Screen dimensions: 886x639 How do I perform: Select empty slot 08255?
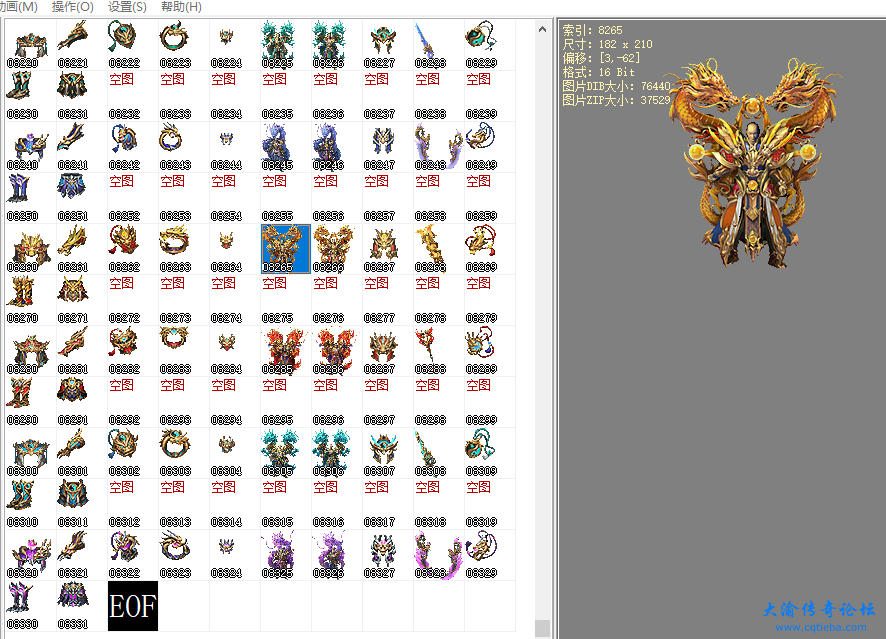(x=285, y=198)
